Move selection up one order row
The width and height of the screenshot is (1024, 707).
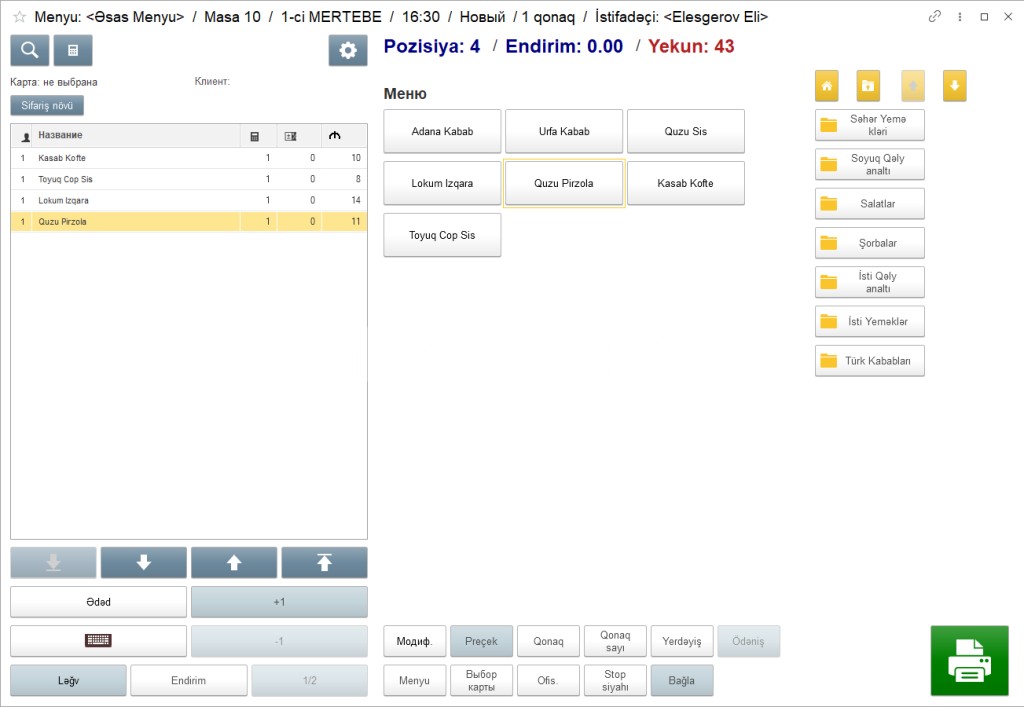click(x=234, y=563)
